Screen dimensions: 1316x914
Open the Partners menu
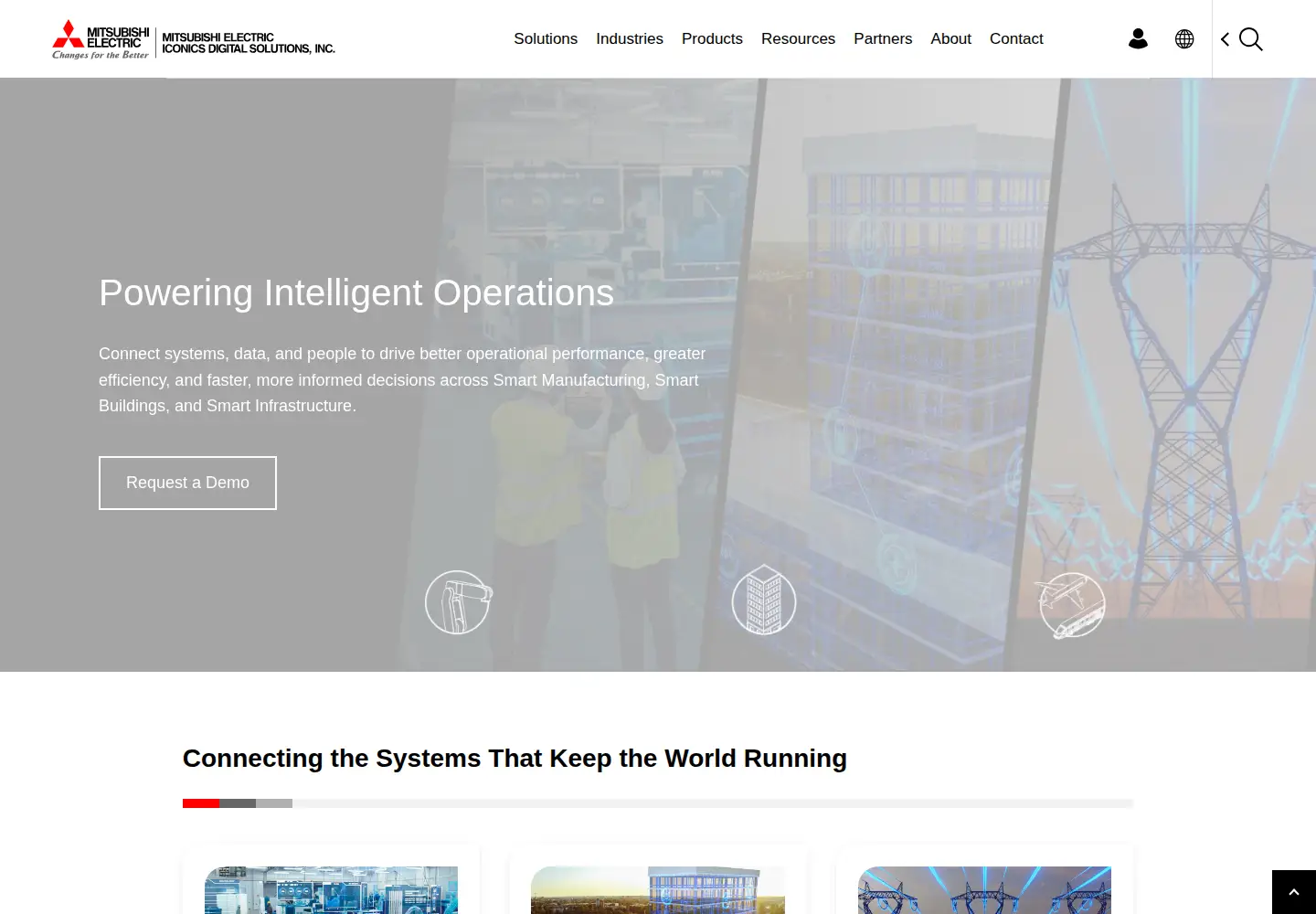(883, 38)
